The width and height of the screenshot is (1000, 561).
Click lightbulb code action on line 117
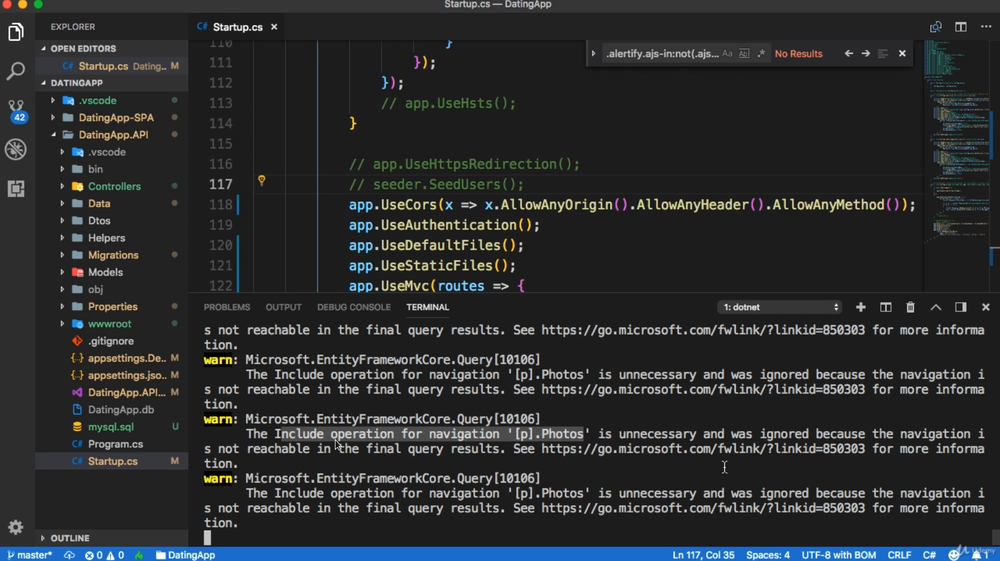coord(262,182)
